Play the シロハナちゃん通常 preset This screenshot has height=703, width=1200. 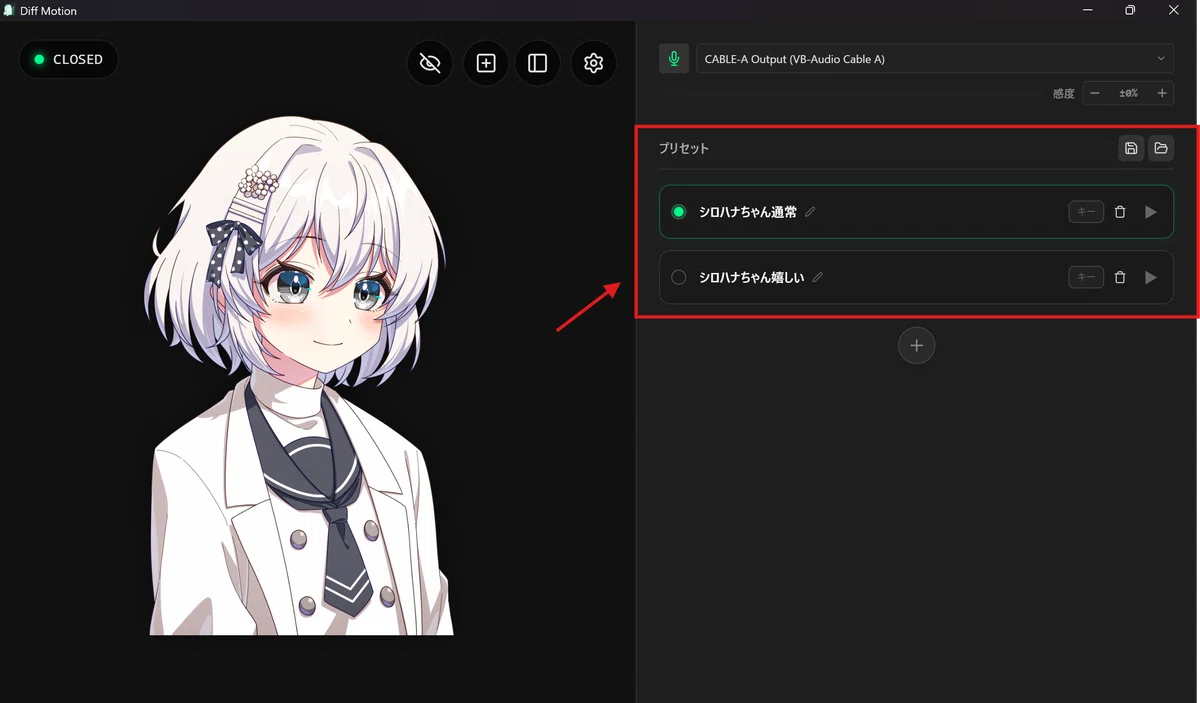(1151, 212)
